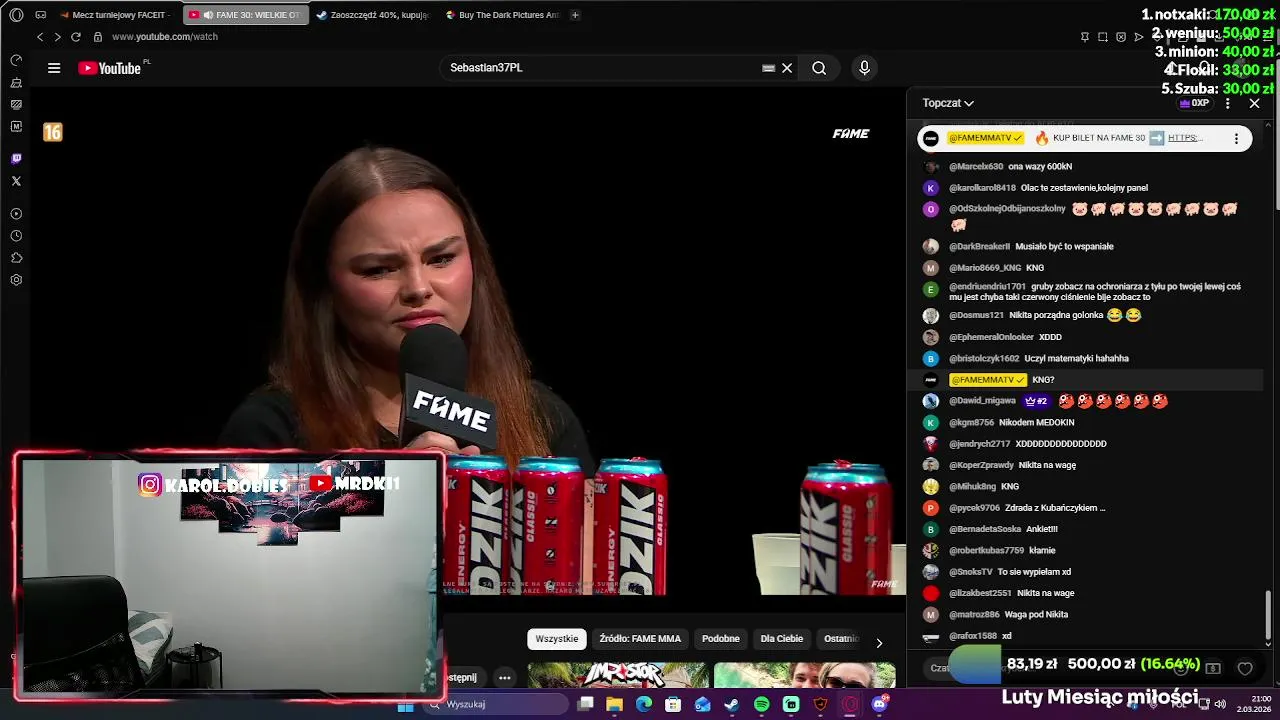The width and height of the screenshot is (1280, 720).
Task: Open the YouTube hamburger guide menu
Action: (x=54, y=68)
